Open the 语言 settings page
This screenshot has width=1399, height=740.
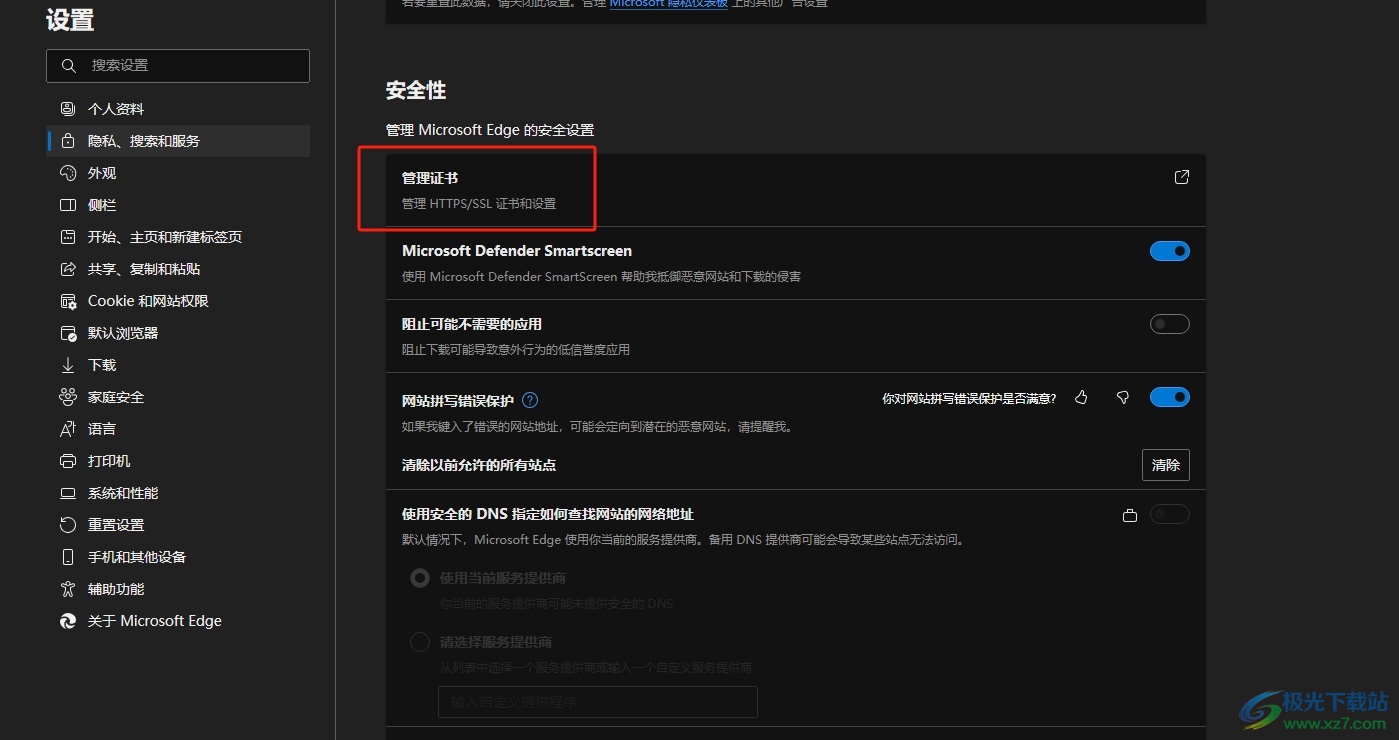pos(178,429)
